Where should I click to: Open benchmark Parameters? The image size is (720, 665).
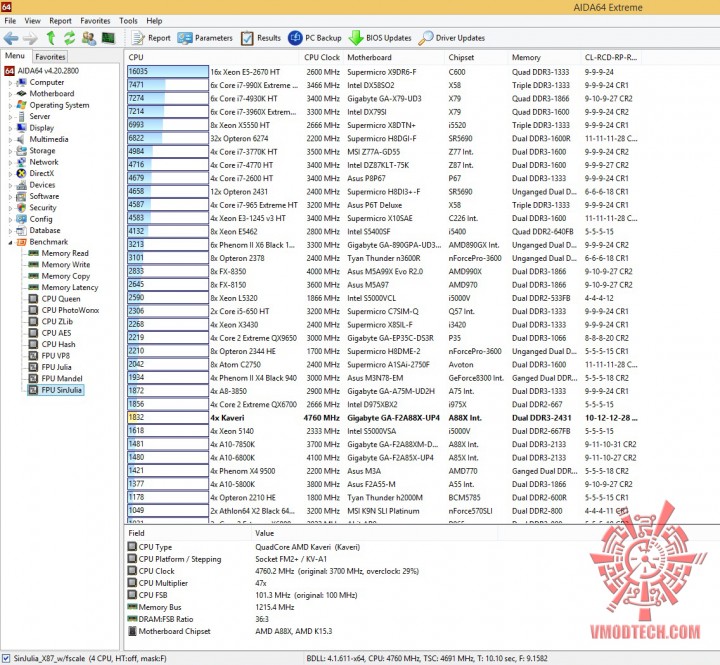[205, 38]
